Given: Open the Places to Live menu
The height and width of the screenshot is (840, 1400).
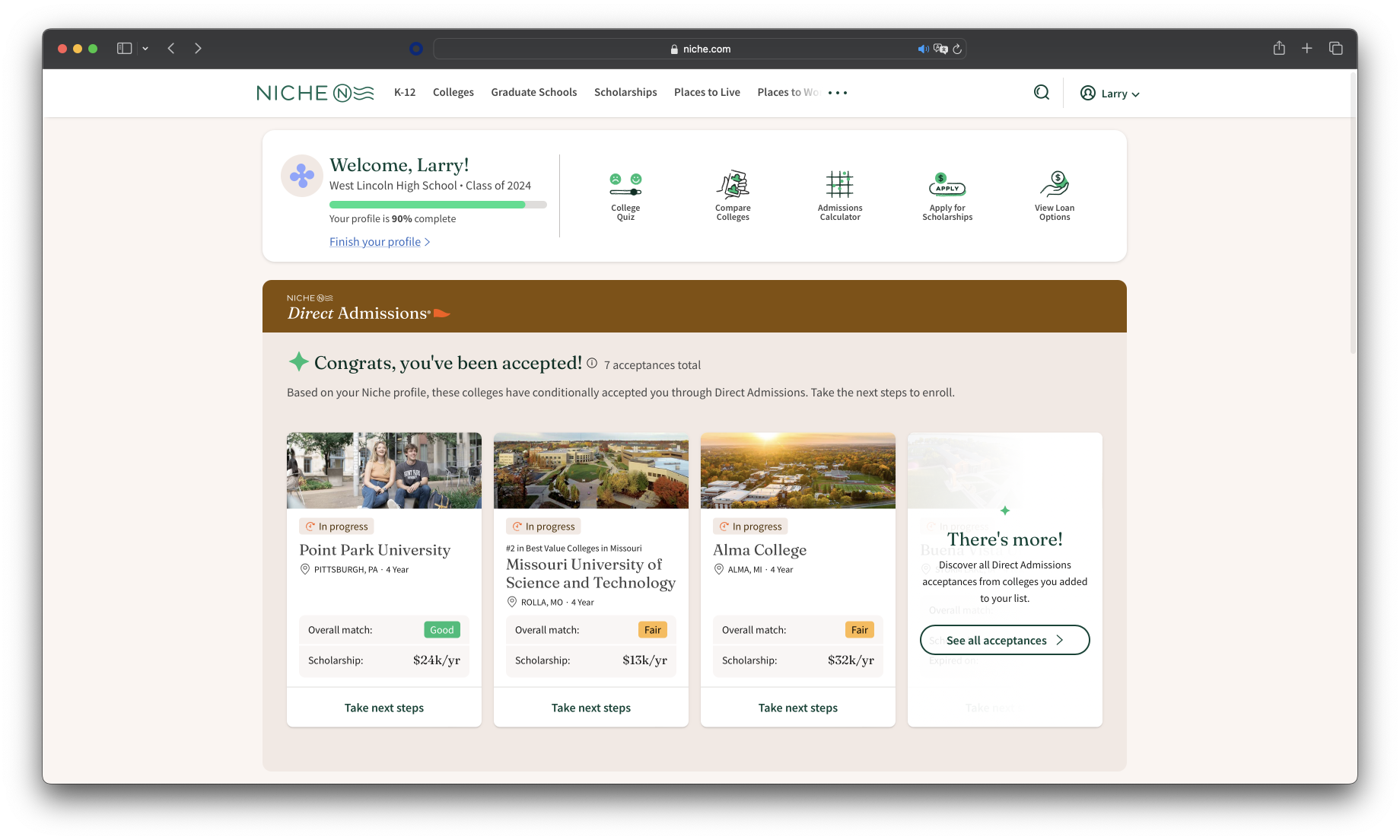Looking at the screenshot, I should pyautogui.click(x=707, y=92).
